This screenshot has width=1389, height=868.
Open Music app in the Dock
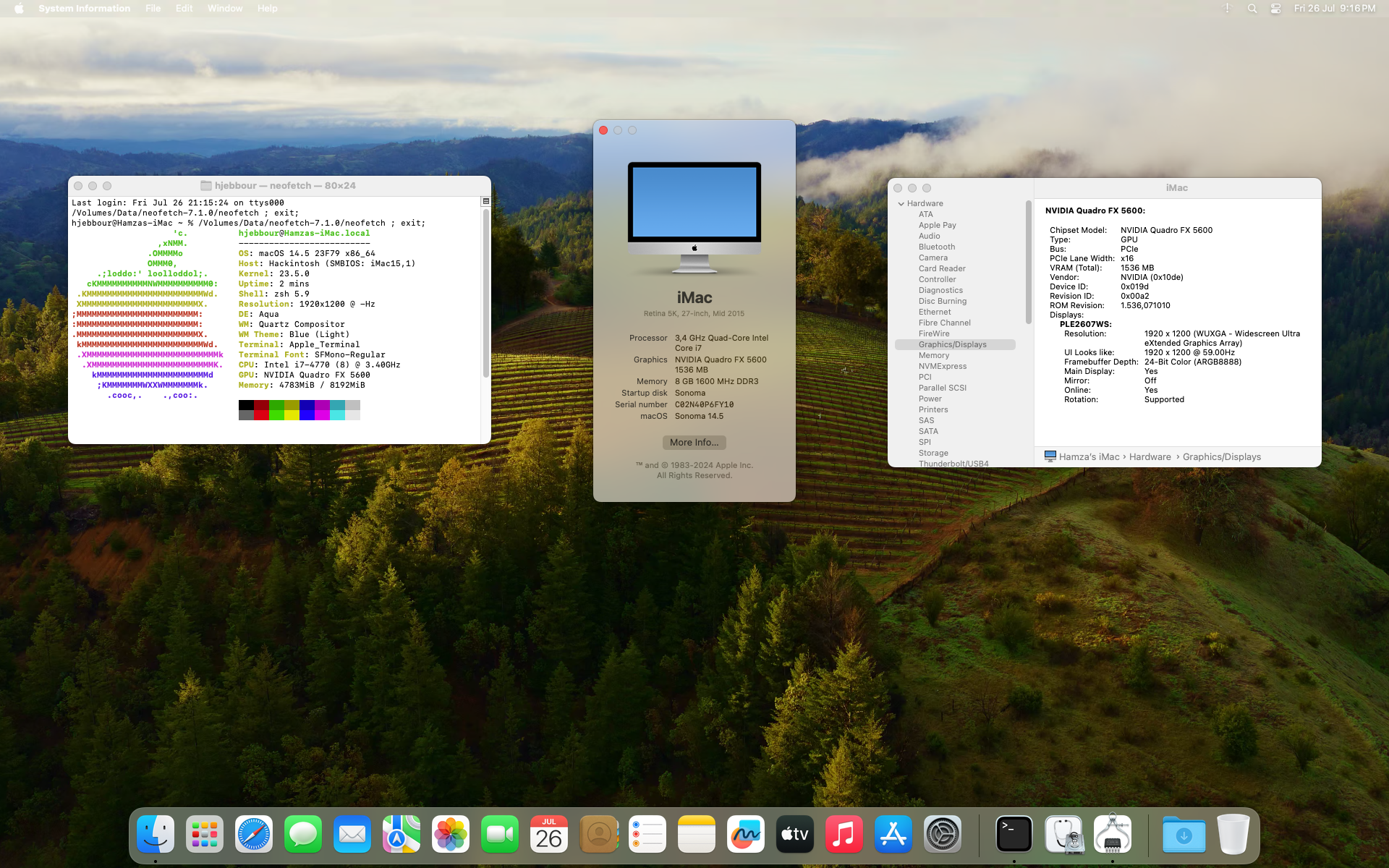pos(844,835)
